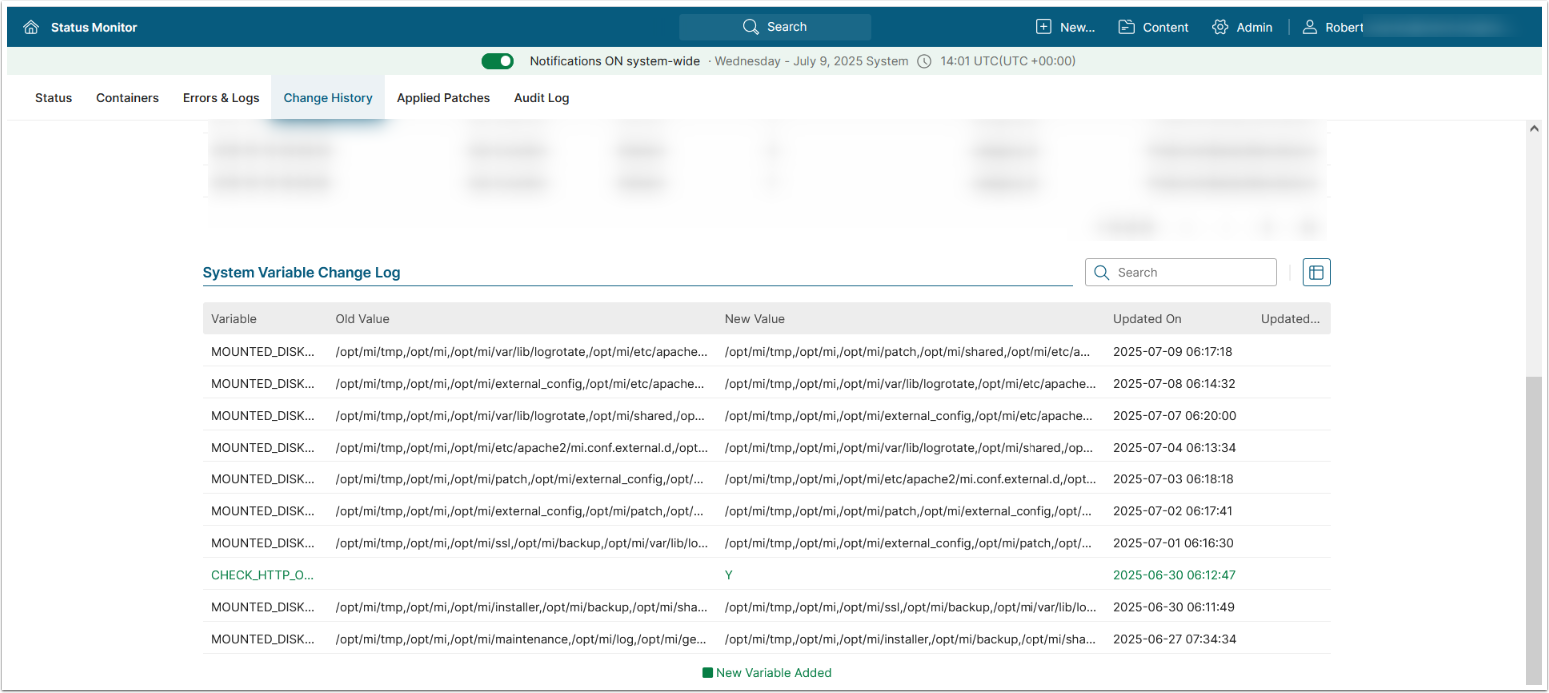1549x693 pixels.
Task: Sort by Updated On column header
Action: 1147,319
